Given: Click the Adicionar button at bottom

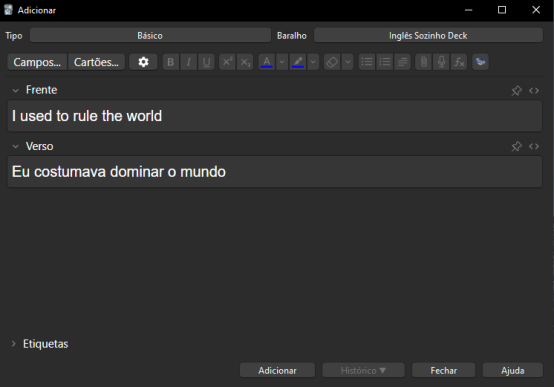Looking at the screenshot, I should tap(277, 370).
